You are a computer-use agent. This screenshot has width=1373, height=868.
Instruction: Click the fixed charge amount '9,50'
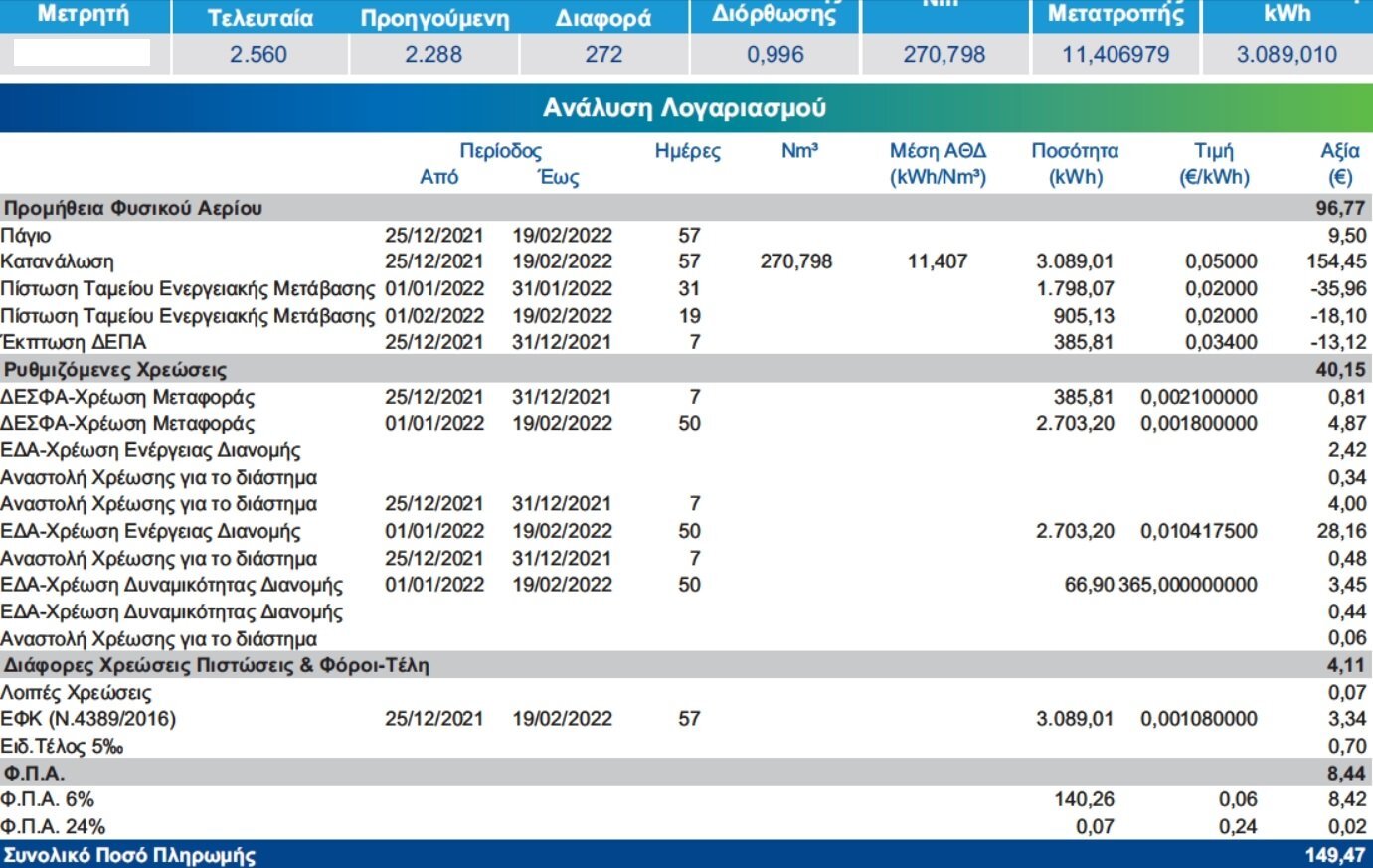click(1347, 236)
